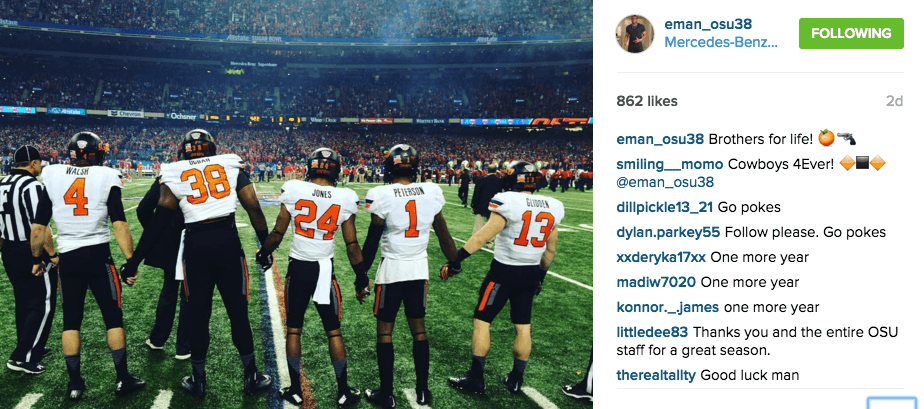This screenshot has height=409, width=924.
Task: Open the Mercedes-Benz location link
Action: pyautogui.click(x=721, y=43)
